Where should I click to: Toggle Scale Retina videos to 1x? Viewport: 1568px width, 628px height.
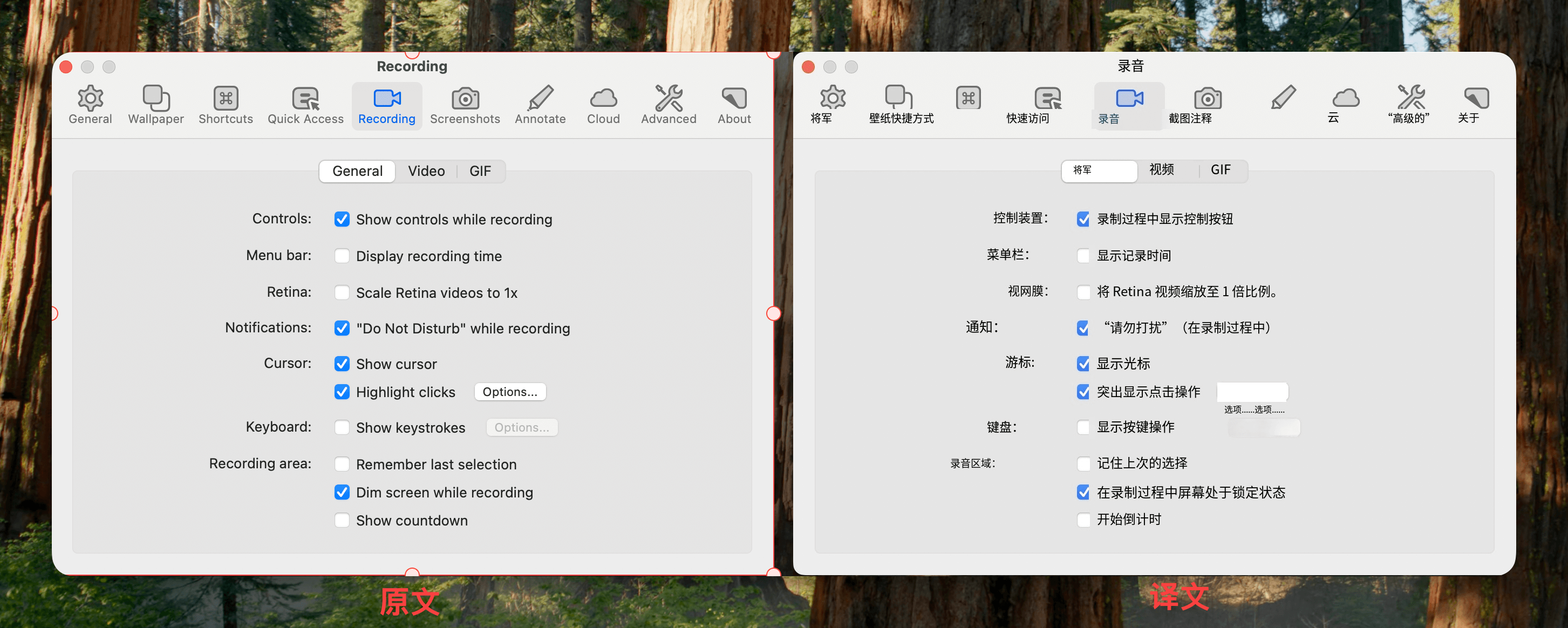click(x=342, y=292)
